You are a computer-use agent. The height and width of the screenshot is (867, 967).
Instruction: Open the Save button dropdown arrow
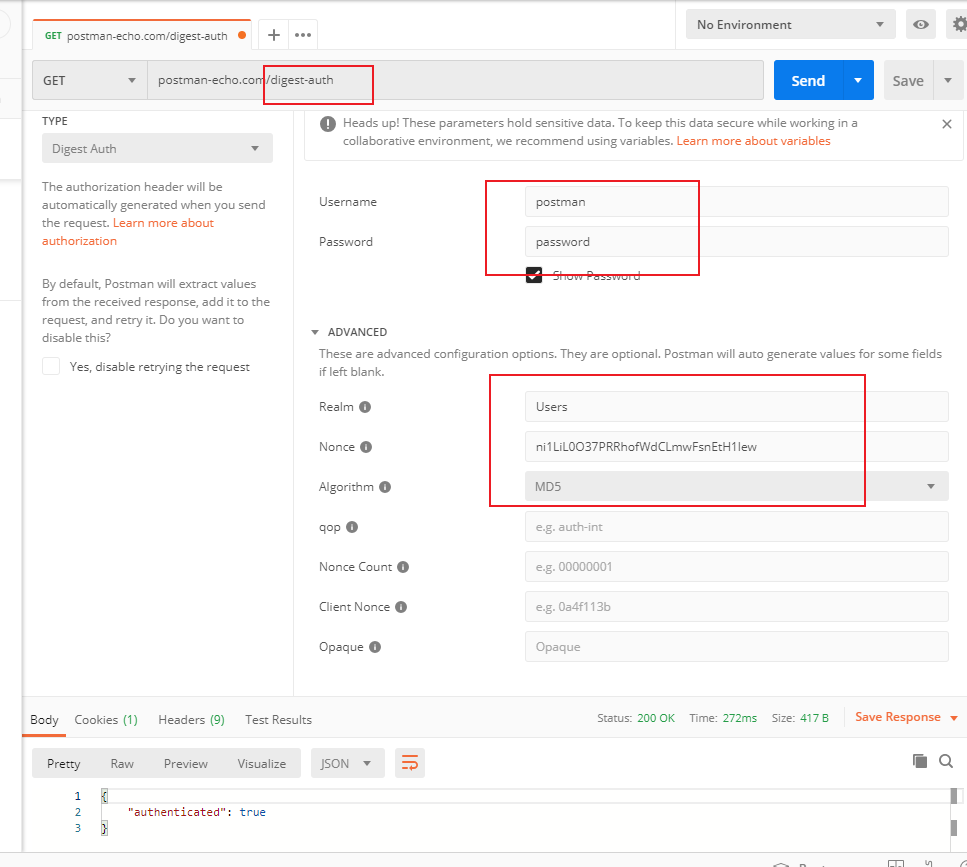point(948,80)
